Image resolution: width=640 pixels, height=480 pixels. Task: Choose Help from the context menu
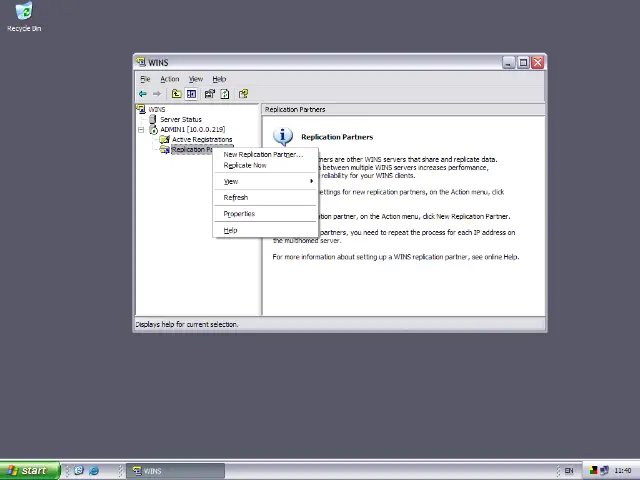coord(265,230)
